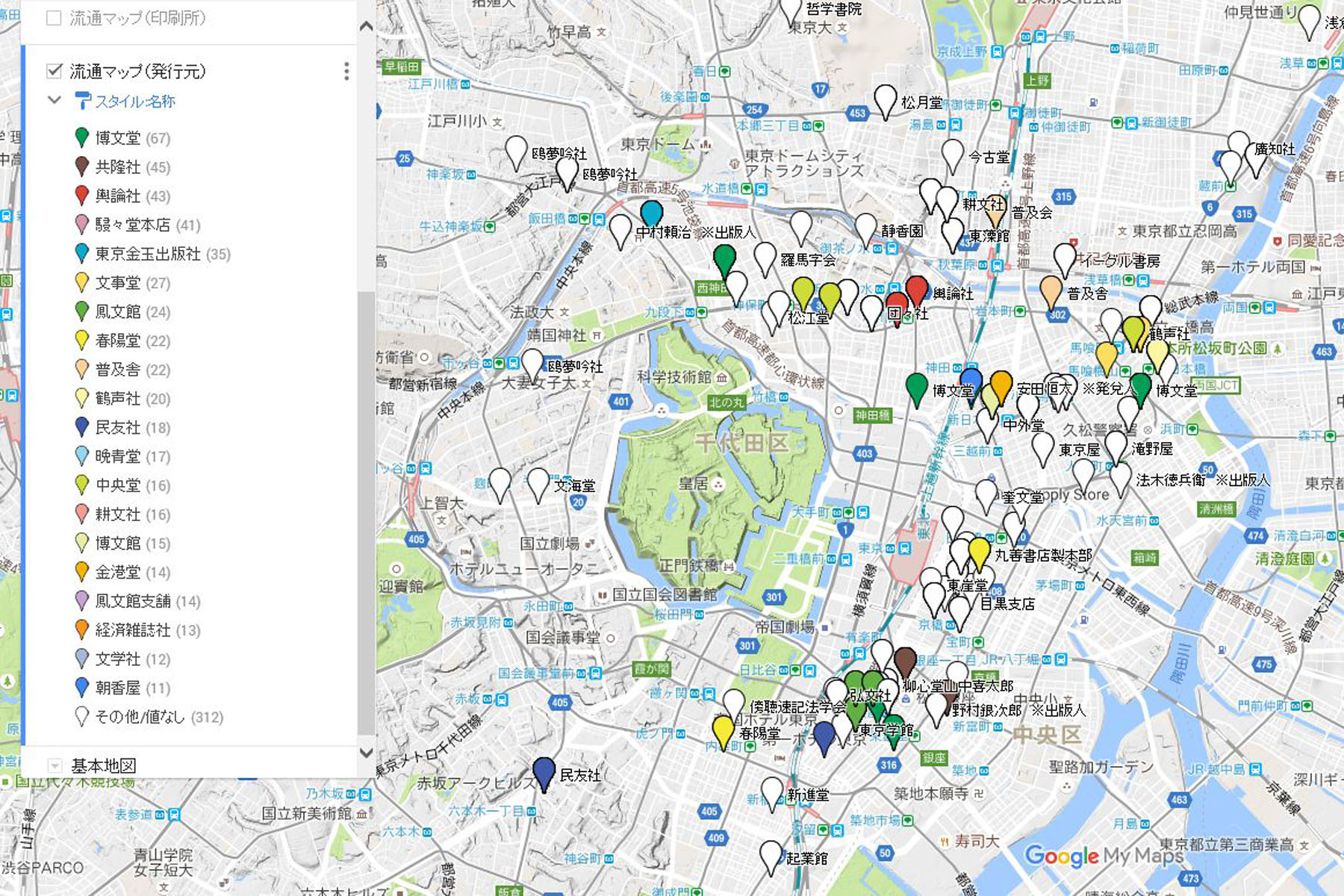Select 共隆社 (45) legend entry

[x=132, y=167]
